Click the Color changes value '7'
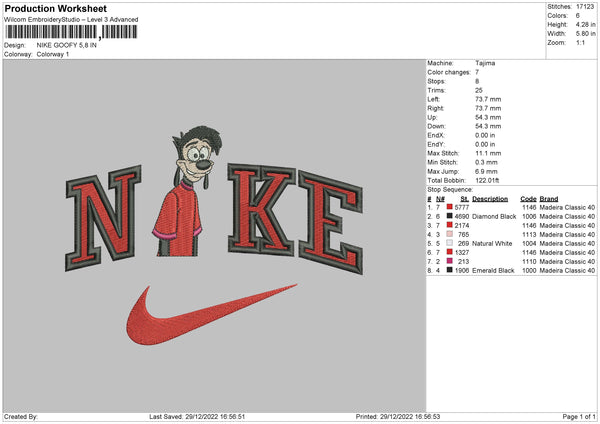This screenshot has height=424, width=600. click(x=477, y=72)
